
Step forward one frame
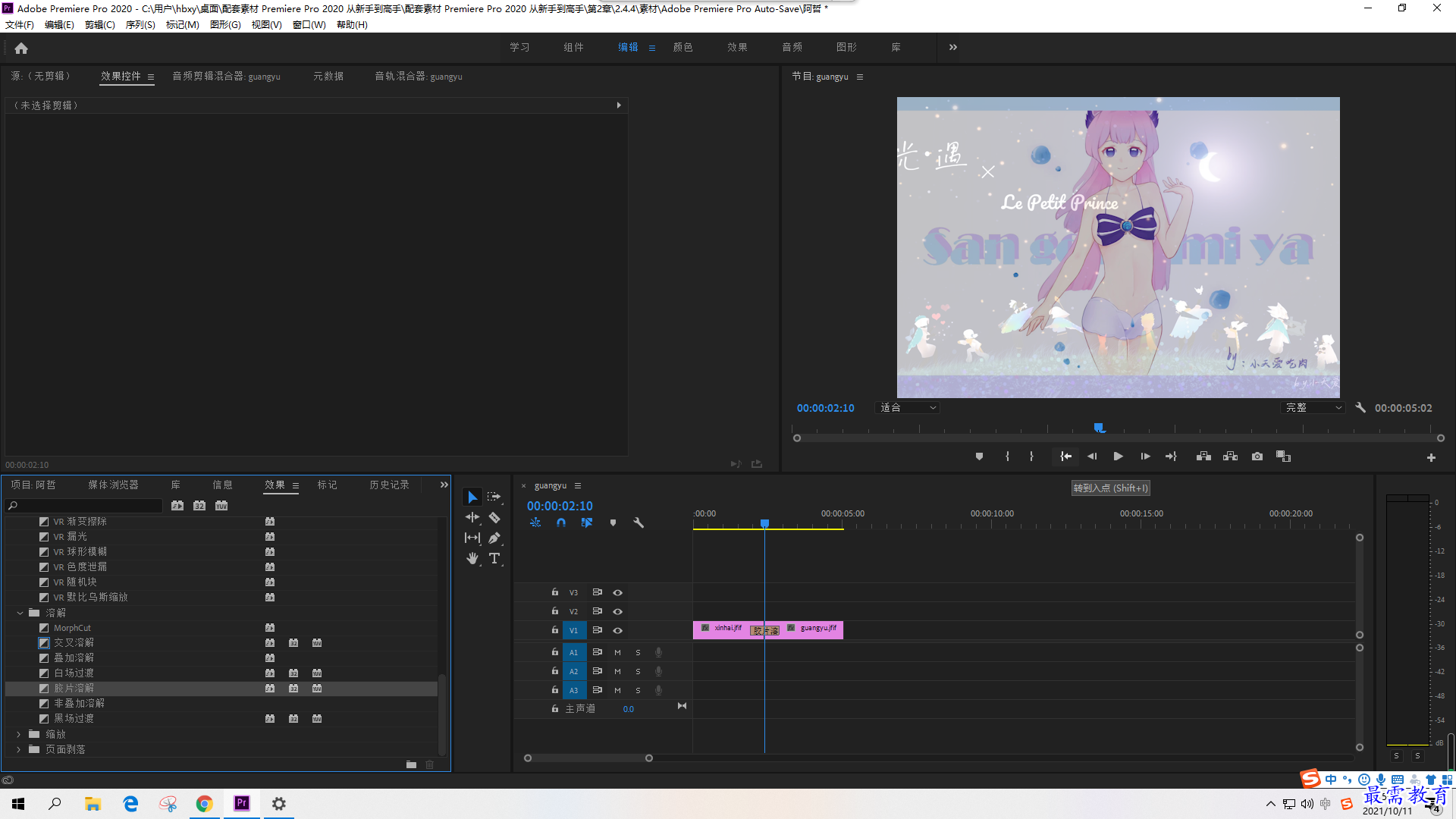(x=1145, y=457)
